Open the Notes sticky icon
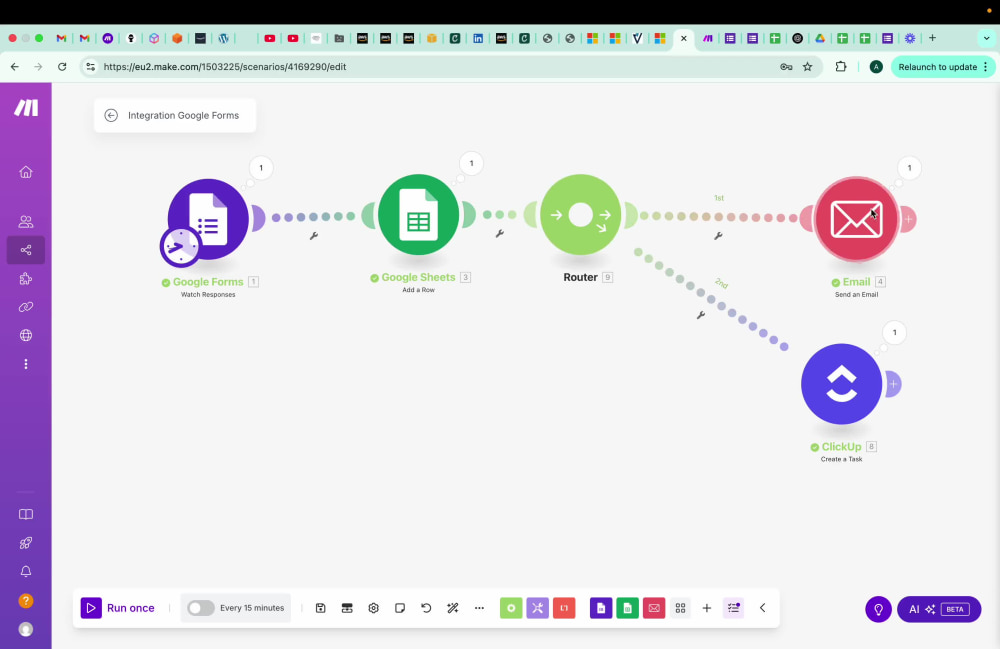Image resolution: width=1000 pixels, height=649 pixels. (x=400, y=608)
